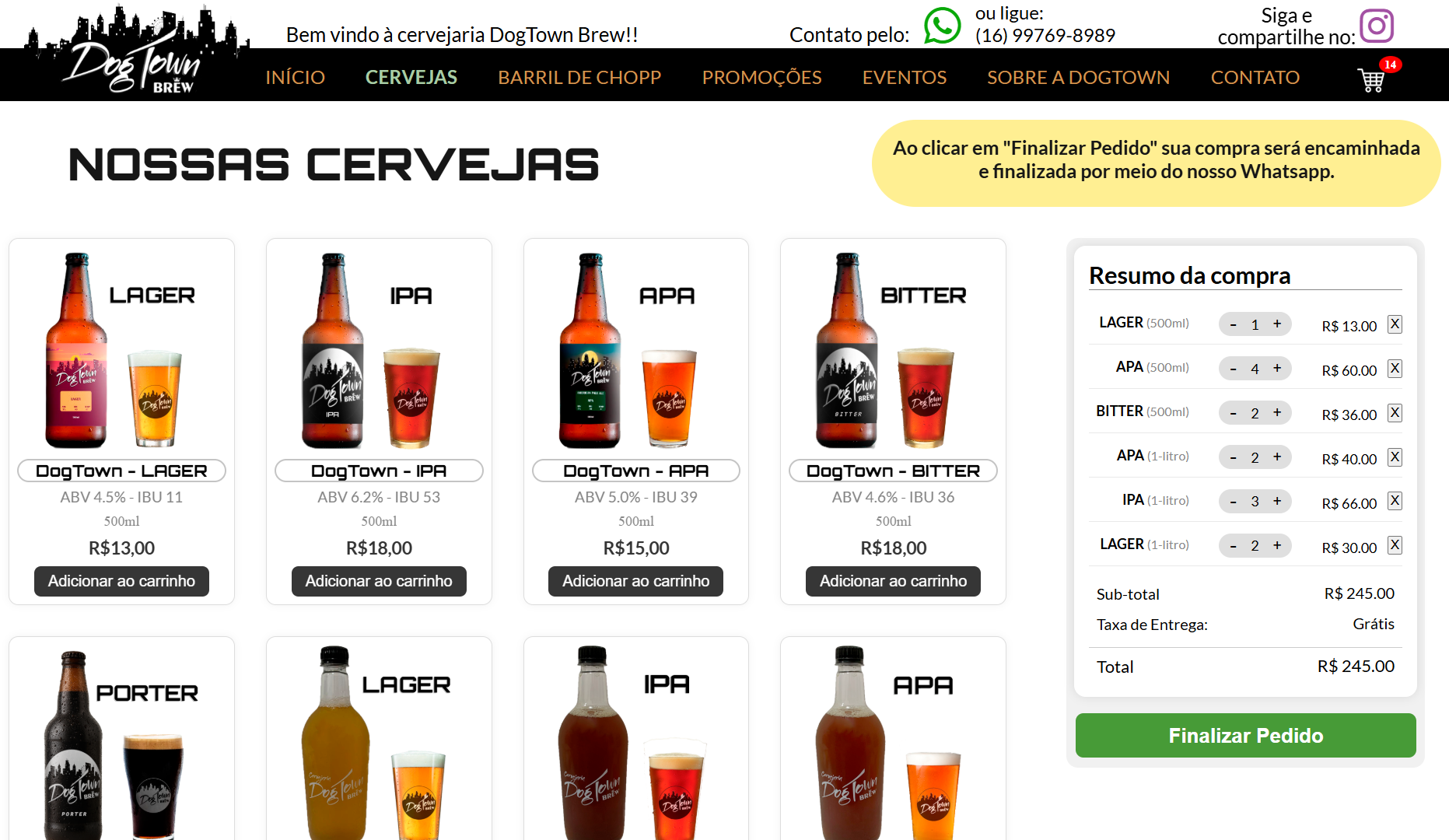
Task: Remove BITTER 500ml using X icon
Action: (1395, 413)
